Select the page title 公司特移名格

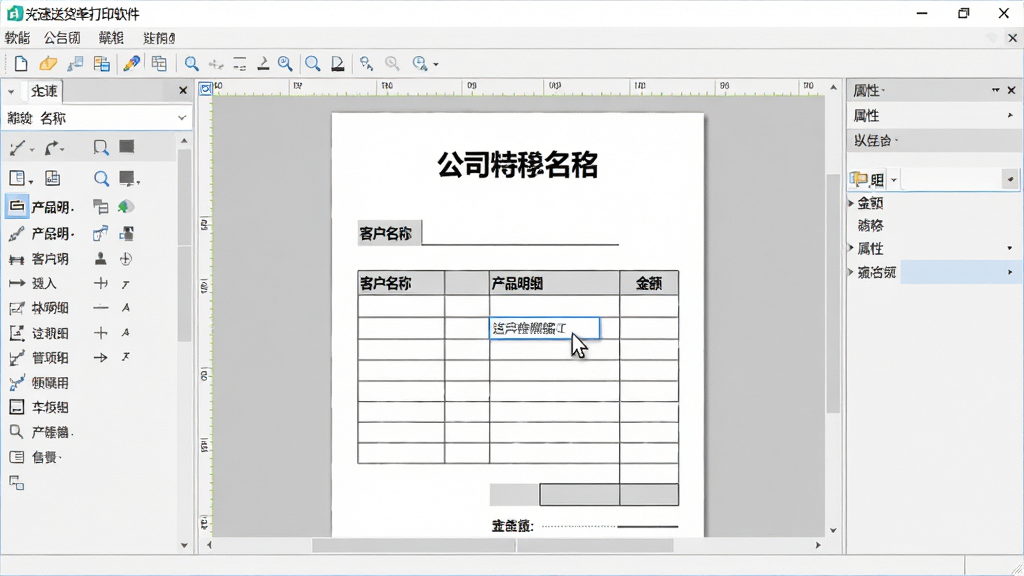point(517,165)
